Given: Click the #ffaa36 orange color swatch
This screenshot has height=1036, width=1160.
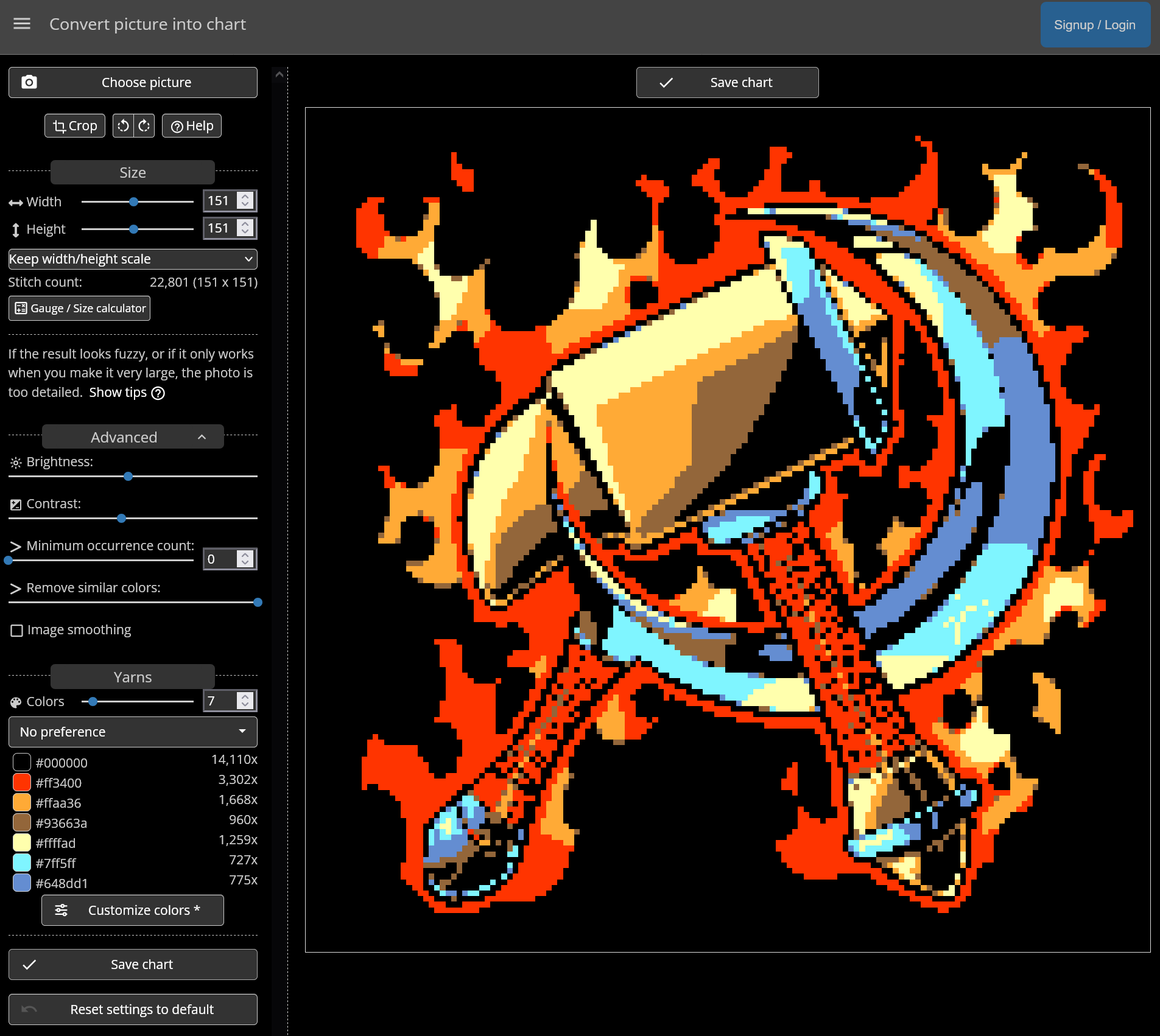Looking at the screenshot, I should (22, 802).
